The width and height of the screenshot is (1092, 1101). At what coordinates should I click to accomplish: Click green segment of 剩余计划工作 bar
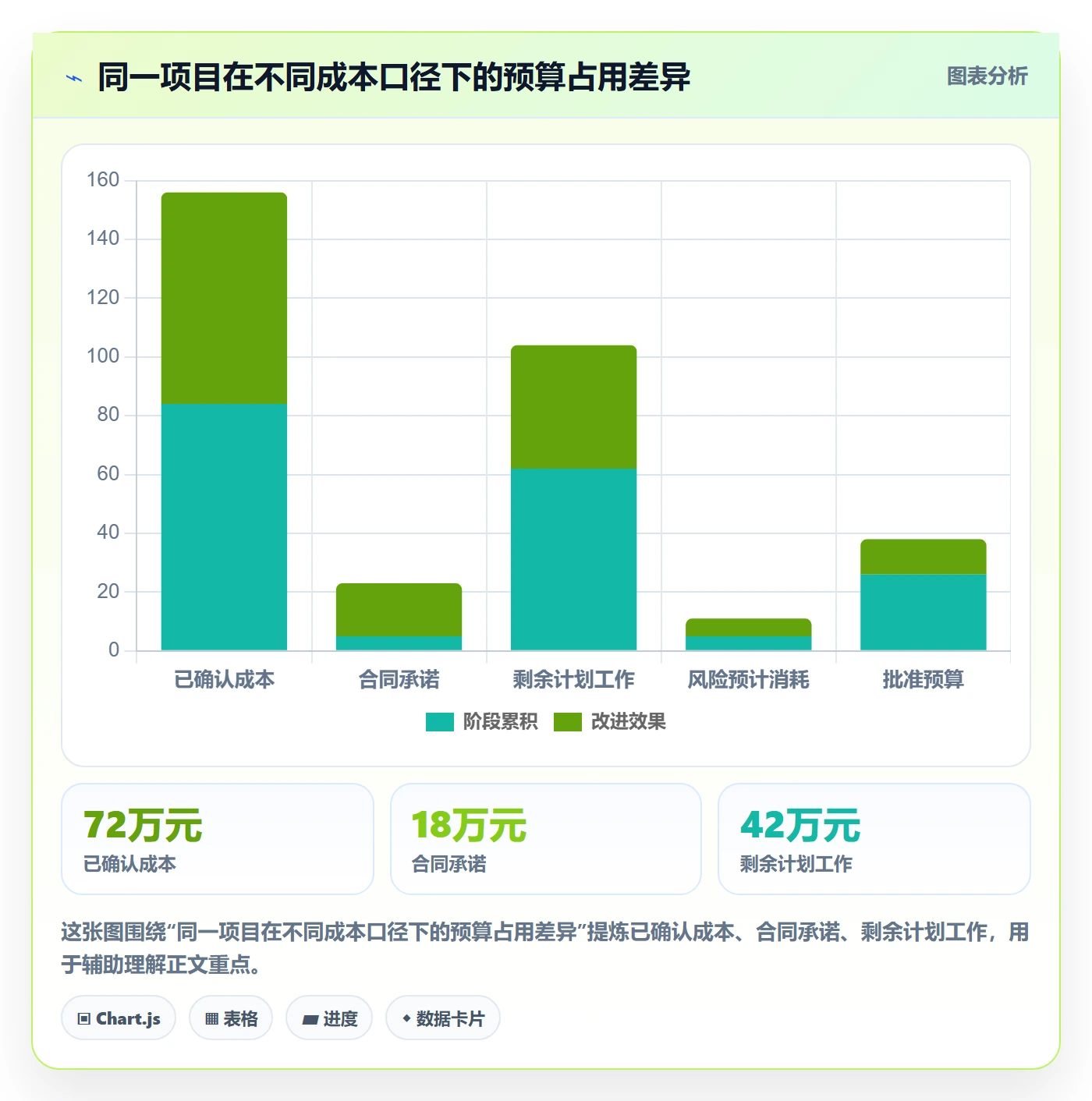click(x=573, y=407)
